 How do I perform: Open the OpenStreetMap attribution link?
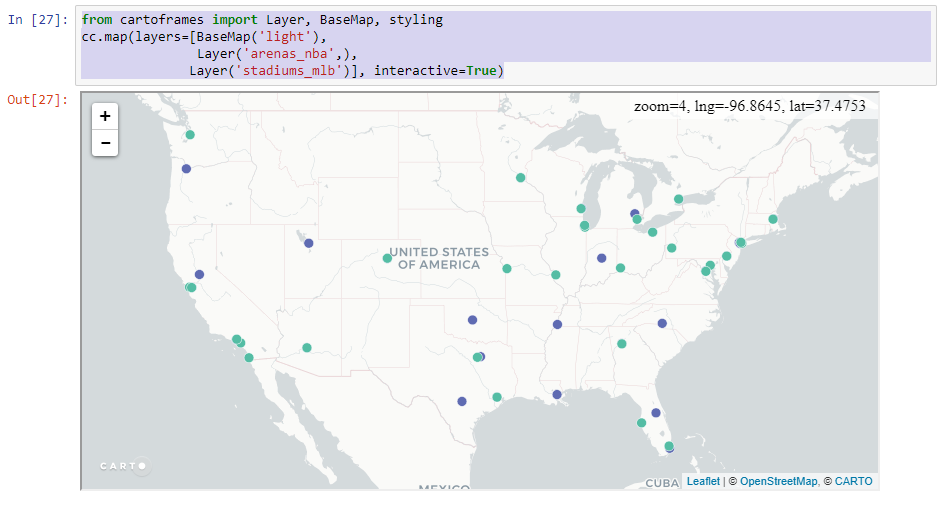778,481
